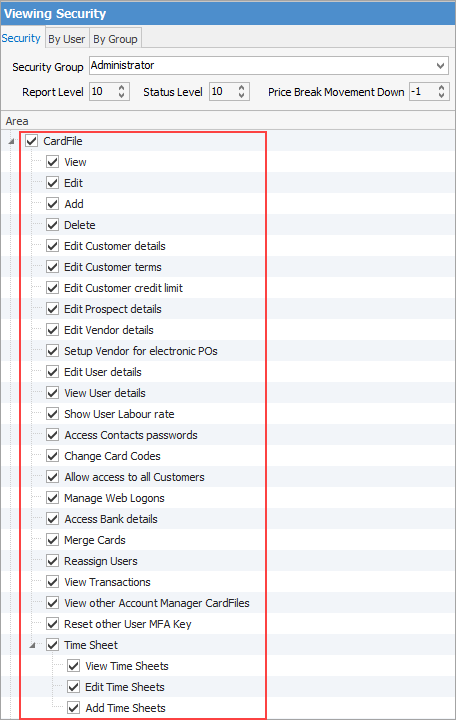456x720 pixels.
Task: Toggle View Time Sheets checkbox
Action: (x=73, y=666)
